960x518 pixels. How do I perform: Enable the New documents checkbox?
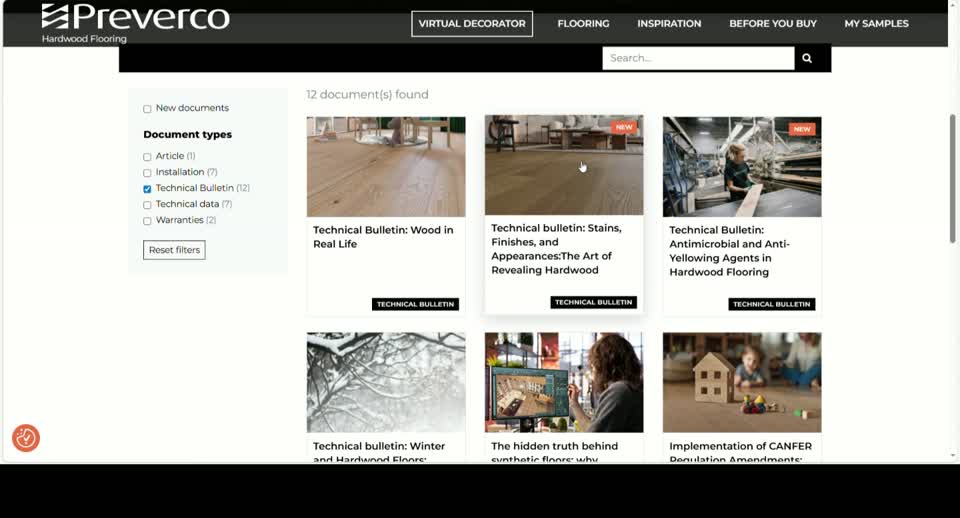[147, 109]
